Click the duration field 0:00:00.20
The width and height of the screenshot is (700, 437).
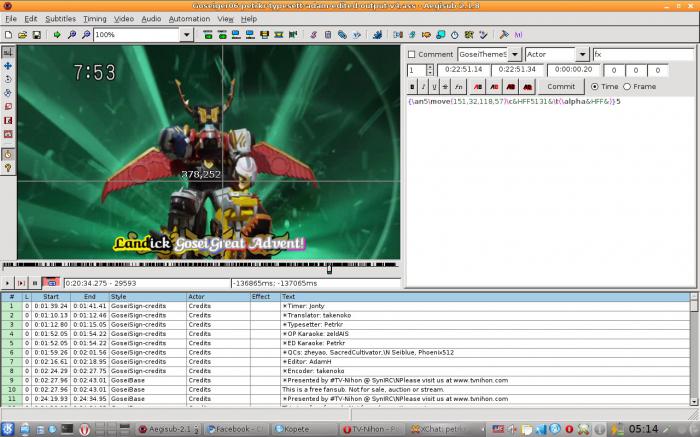(573, 70)
